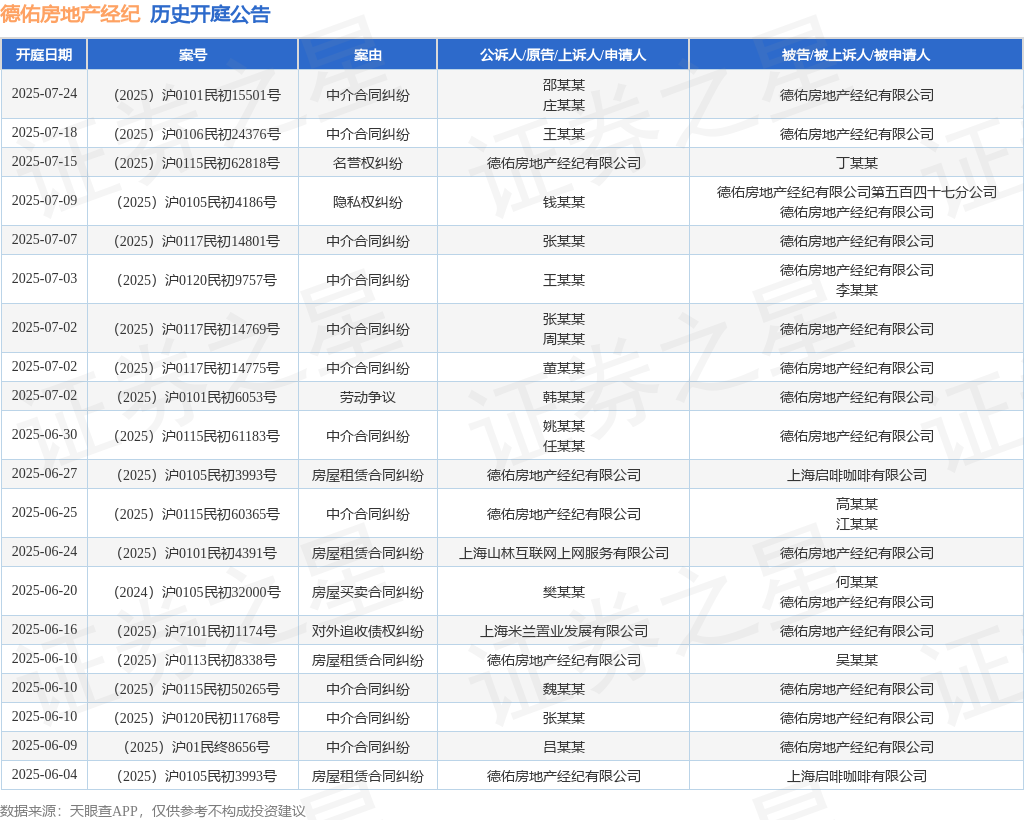Click date cell 2025-06-27
The height and width of the screenshot is (820, 1024).
click(x=44, y=474)
